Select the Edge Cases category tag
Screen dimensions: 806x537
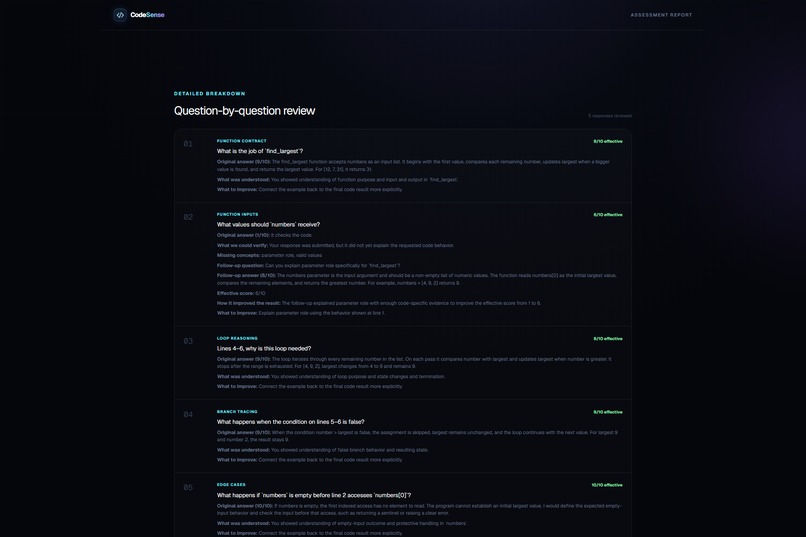[231, 485]
